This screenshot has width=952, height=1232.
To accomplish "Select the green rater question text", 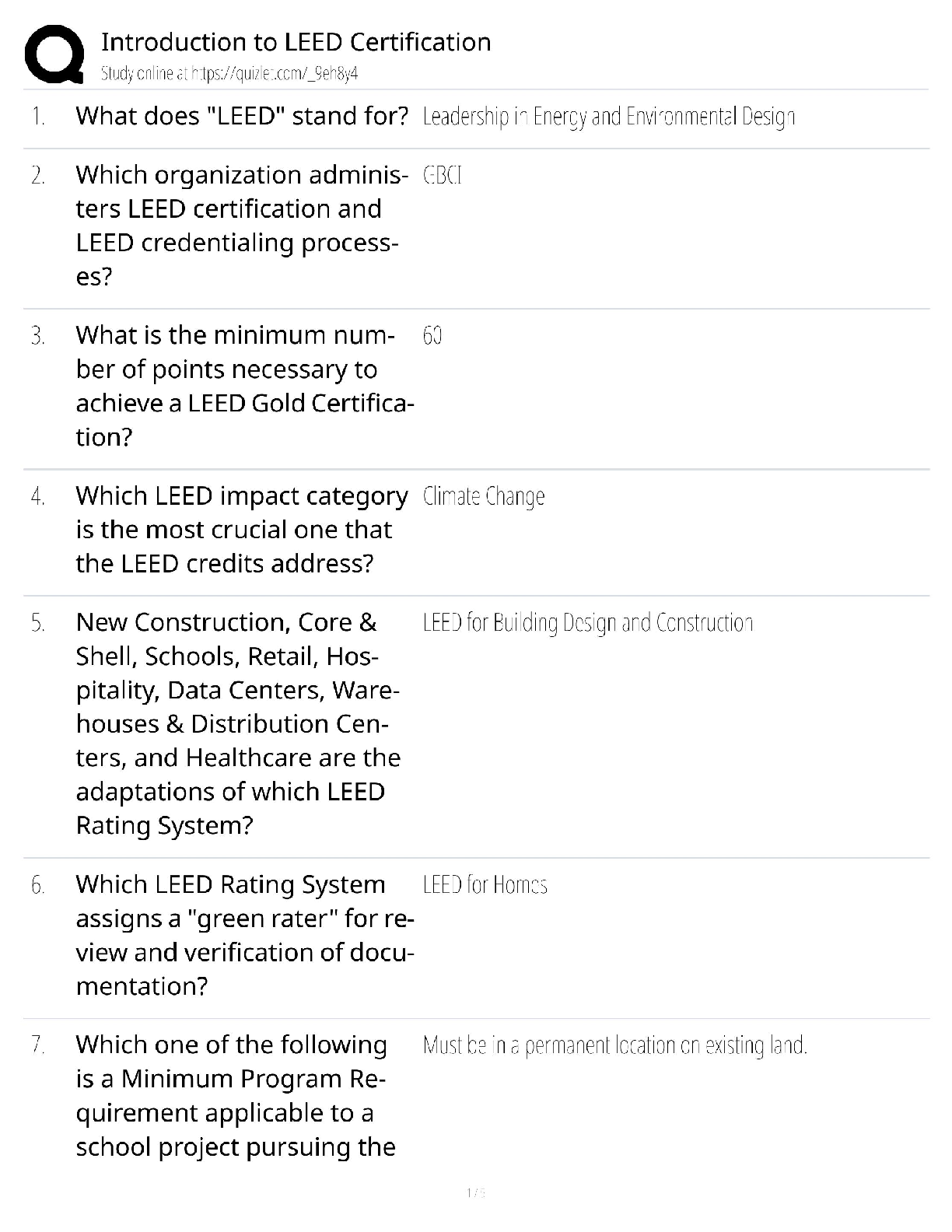I will [x=244, y=935].
